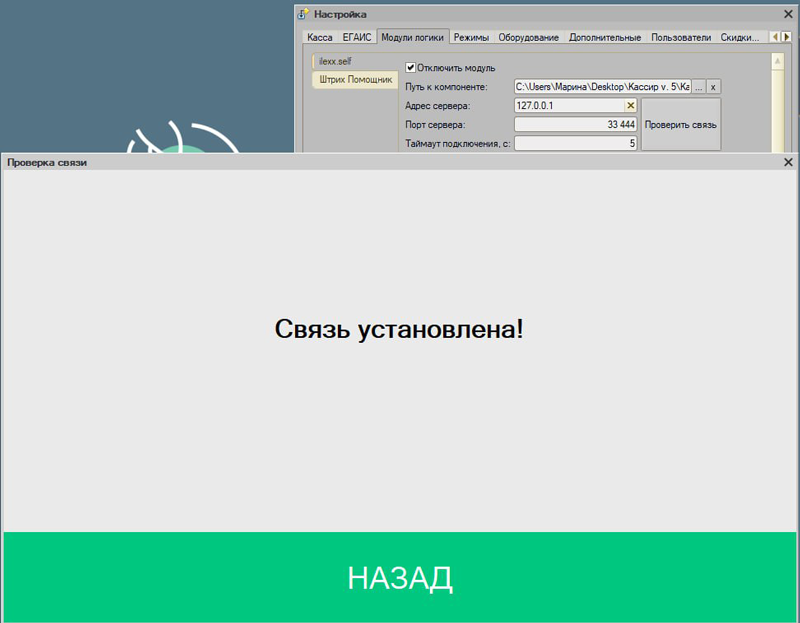Viewport: 800px width, 623px height.
Task: Clear component path with x button
Action: (713, 87)
